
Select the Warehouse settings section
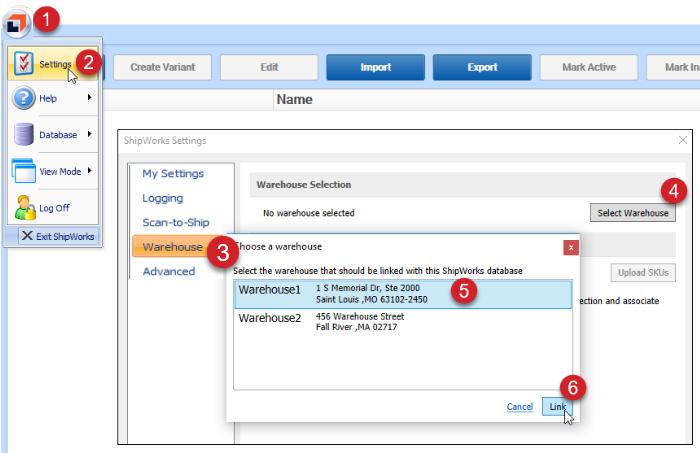tap(172, 247)
